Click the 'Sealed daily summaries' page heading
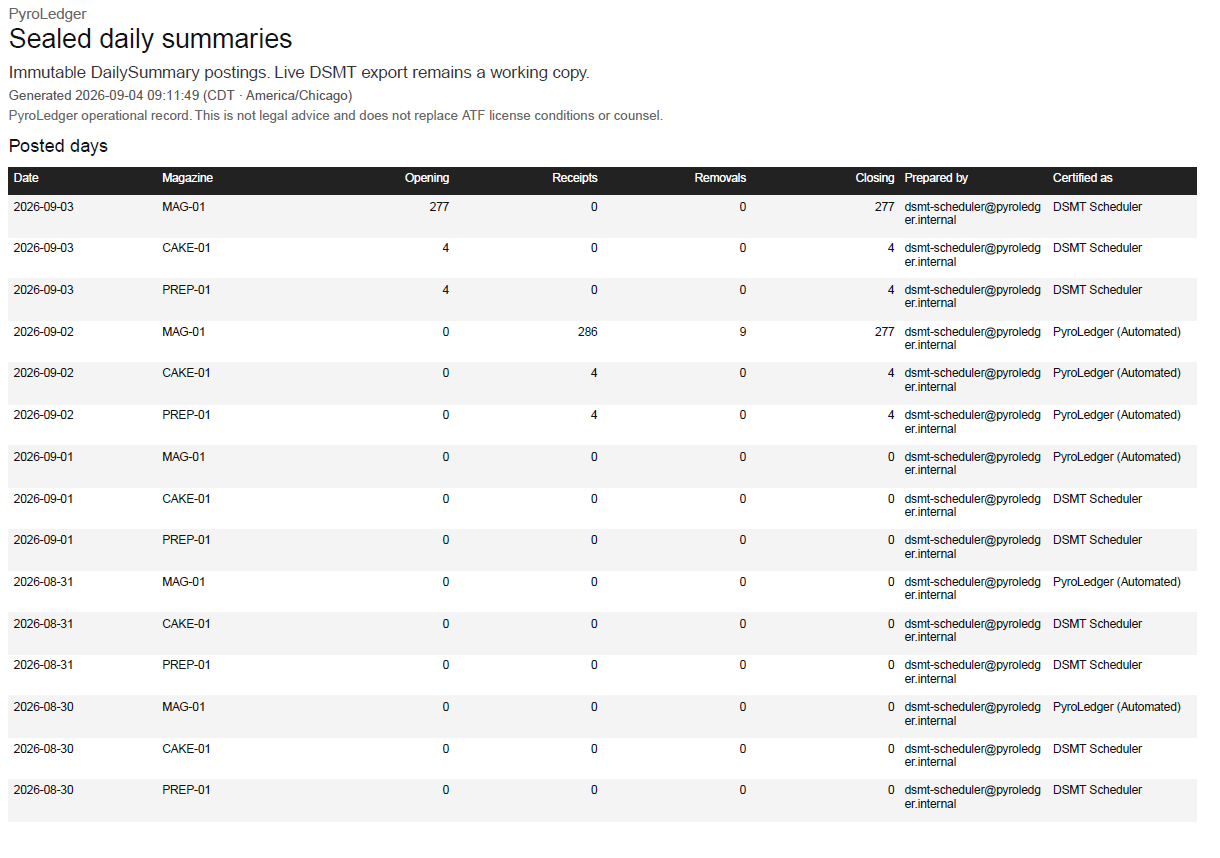The height and width of the screenshot is (858, 1220). [150, 39]
